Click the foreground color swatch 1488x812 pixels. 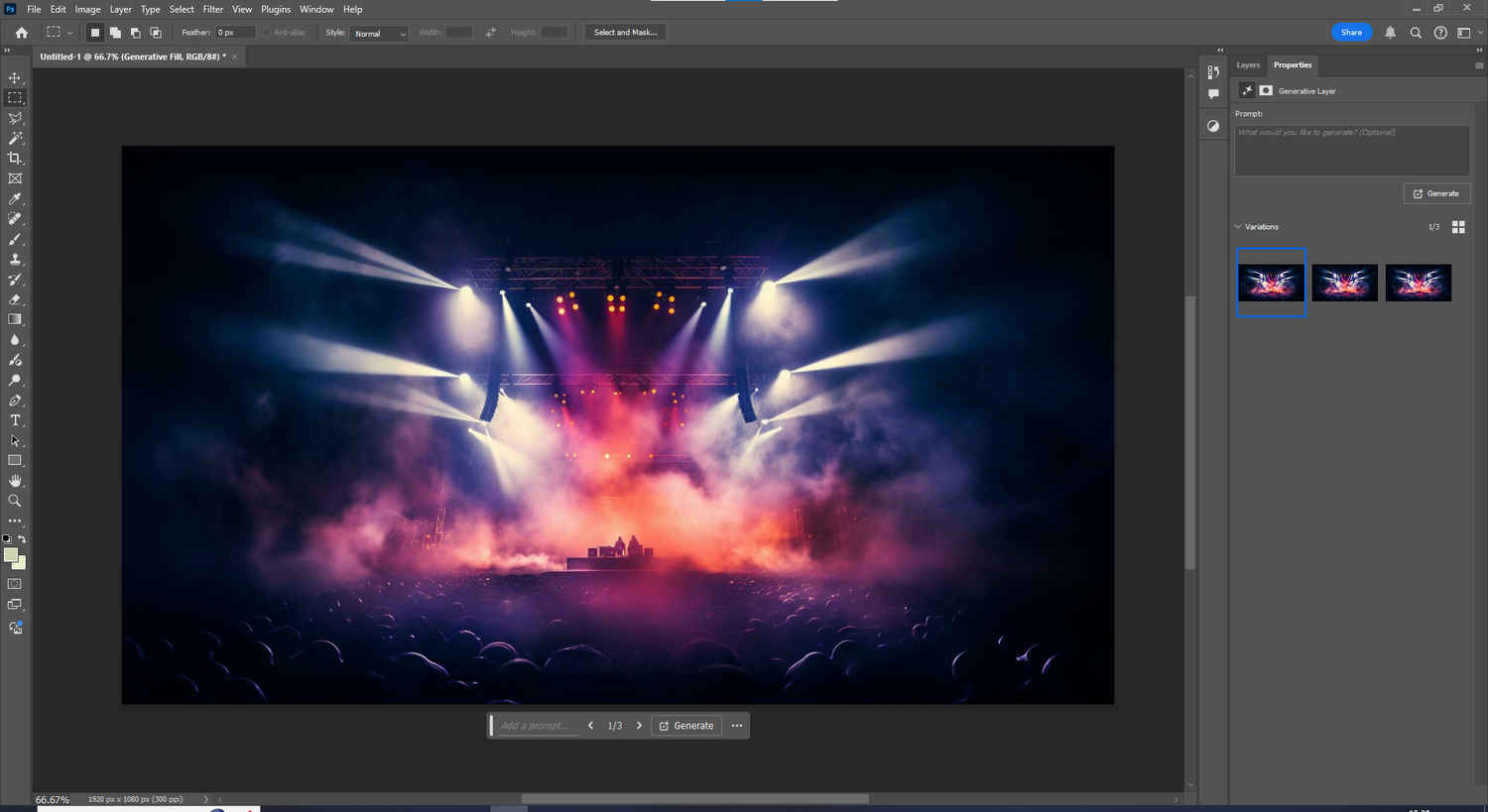11,555
